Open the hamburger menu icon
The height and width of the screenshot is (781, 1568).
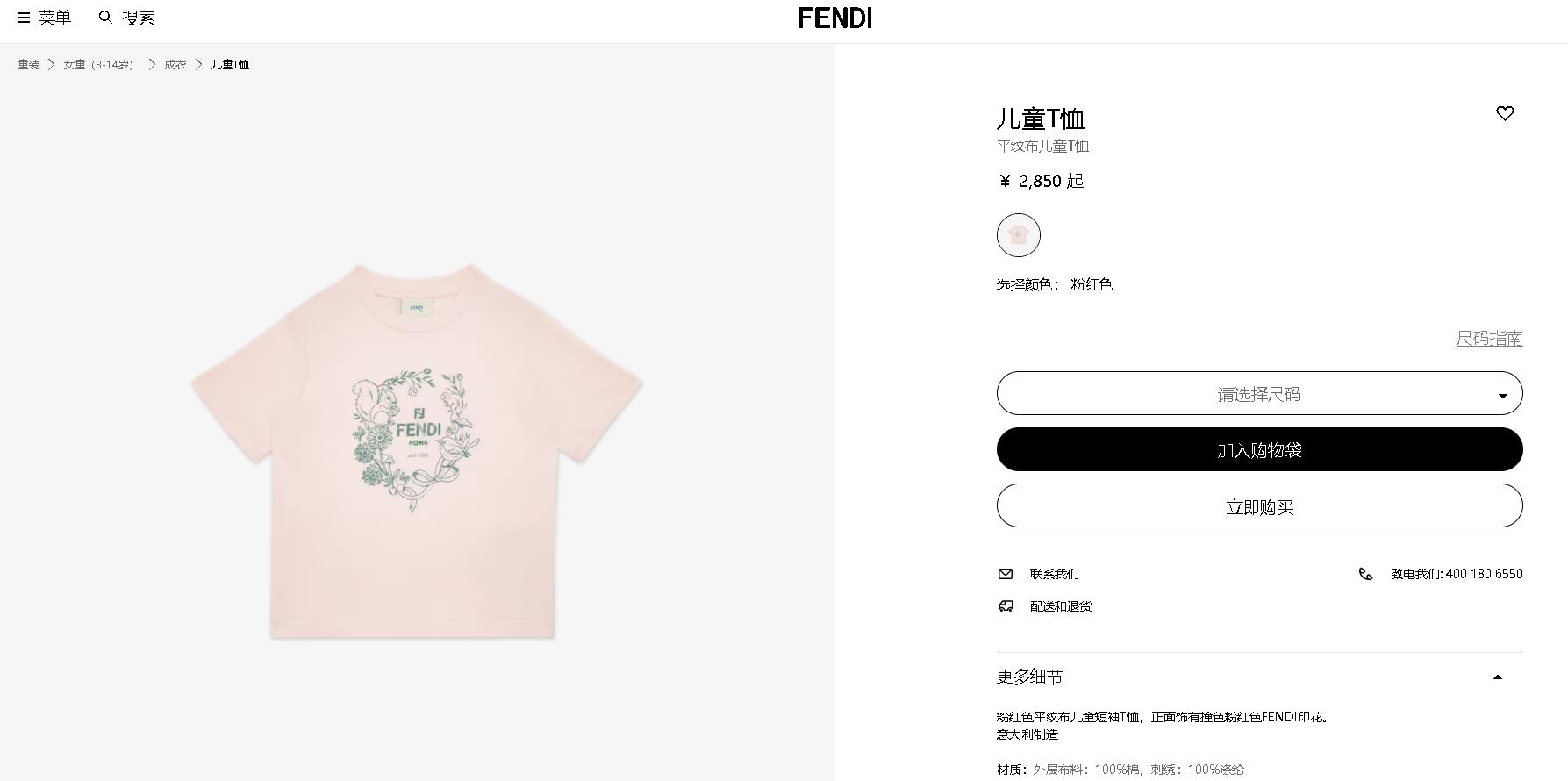(x=24, y=18)
